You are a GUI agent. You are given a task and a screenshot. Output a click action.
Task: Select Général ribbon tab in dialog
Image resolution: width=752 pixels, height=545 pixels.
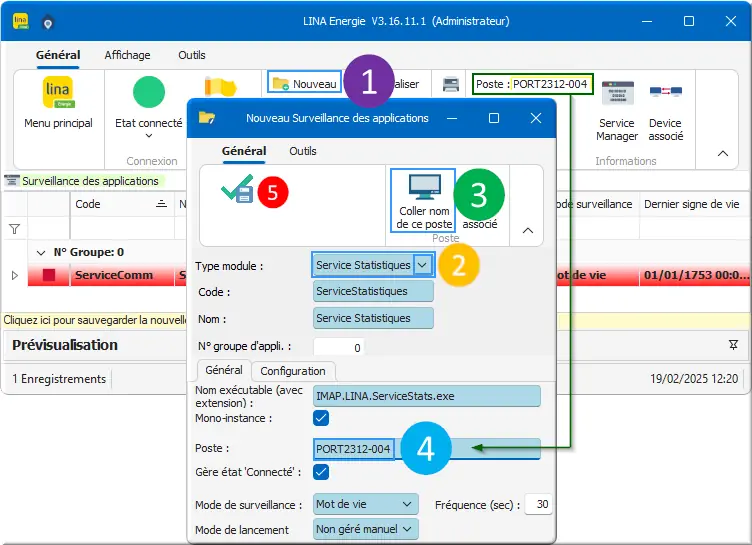pyautogui.click(x=244, y=151)
